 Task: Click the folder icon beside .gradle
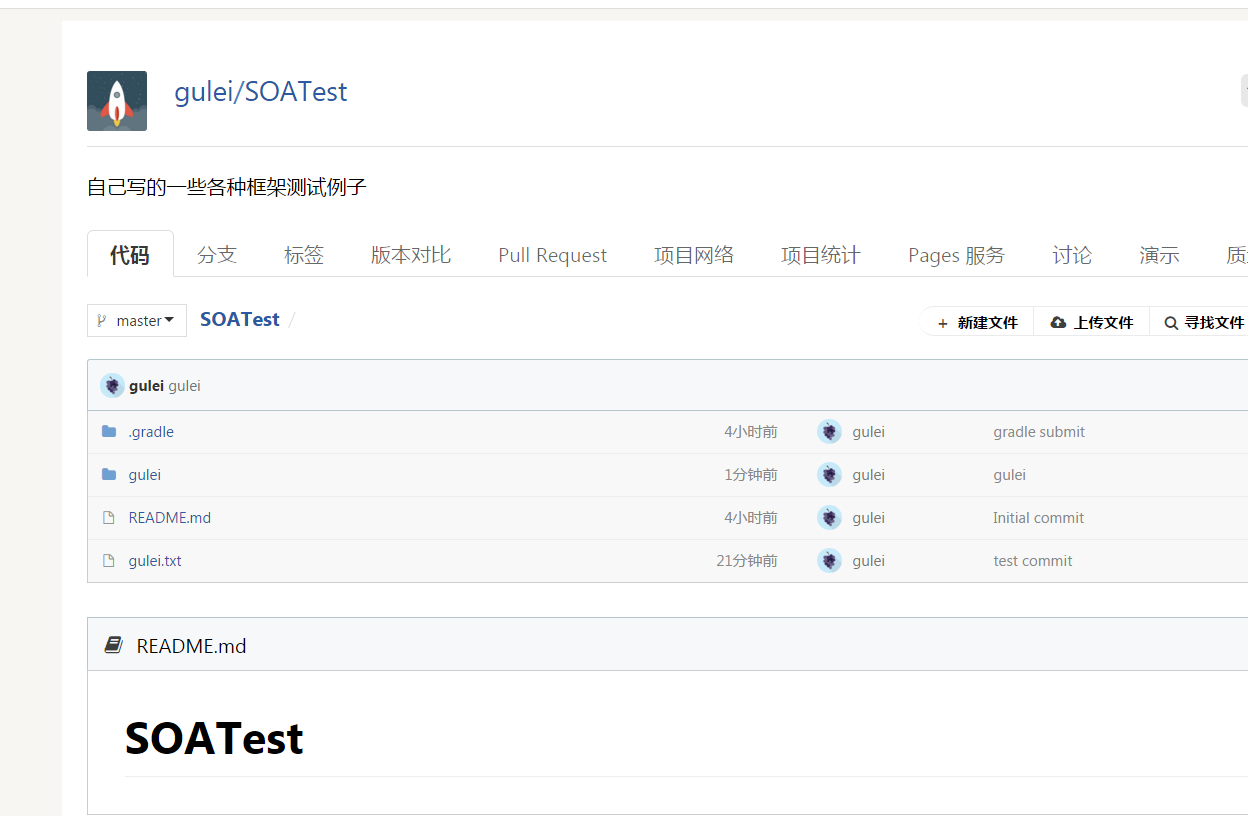click(x=108, y=430)
